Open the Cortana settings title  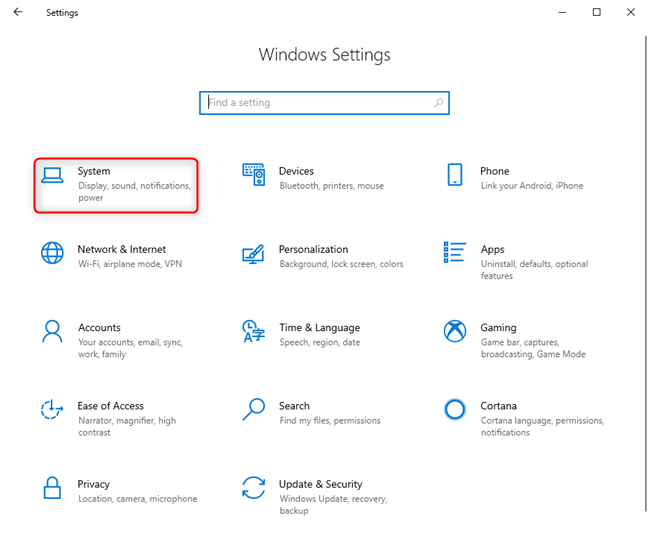coord(498,406)
